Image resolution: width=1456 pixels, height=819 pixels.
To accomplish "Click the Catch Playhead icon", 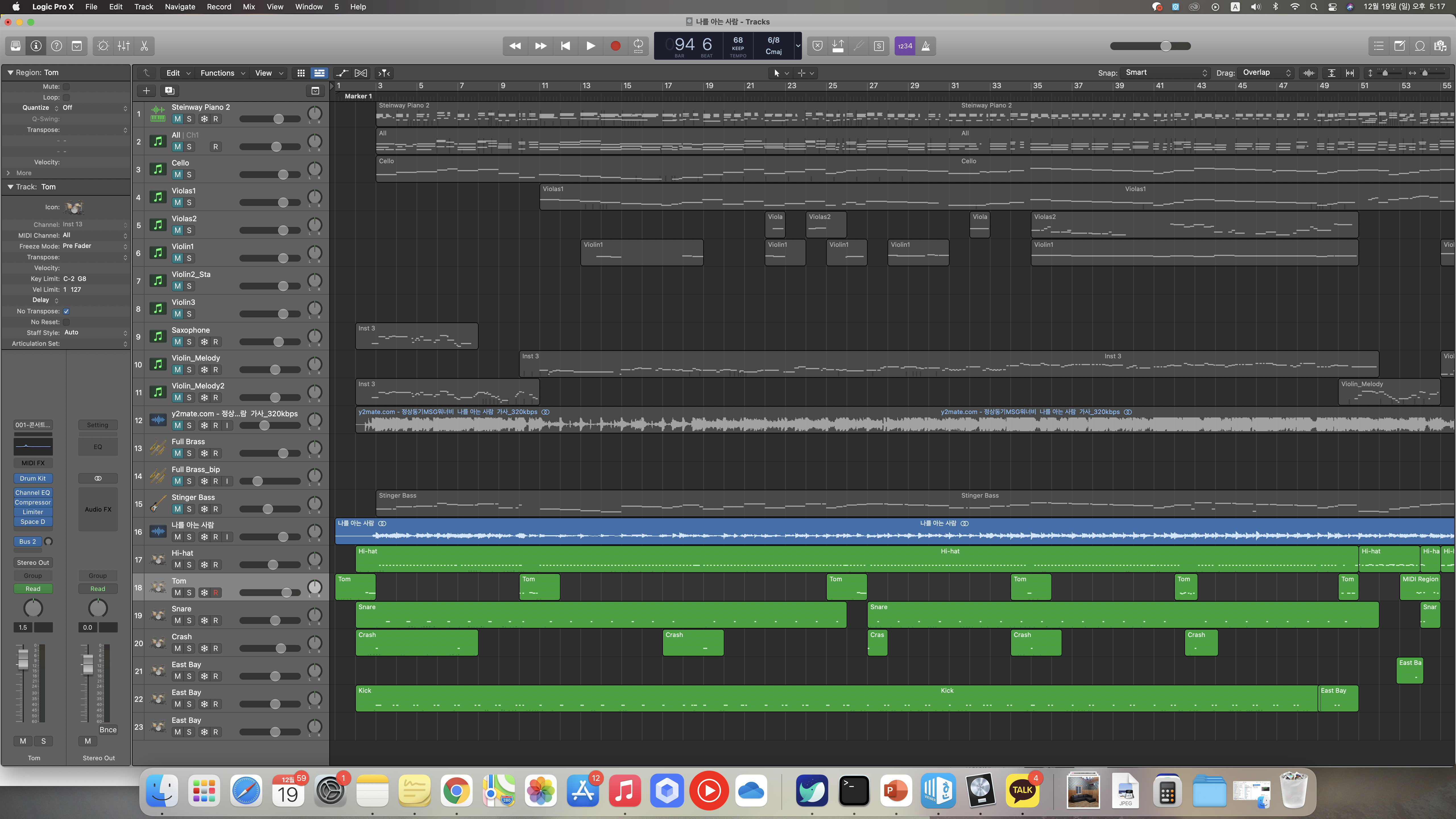I will tap(384, 73).
